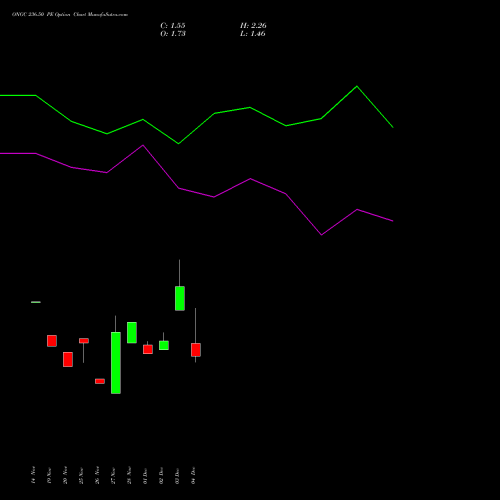Image resolution: width=500 pixels, height=500 pixels.
Task: Select the 02 Dec date label
Action: point(161,475)
